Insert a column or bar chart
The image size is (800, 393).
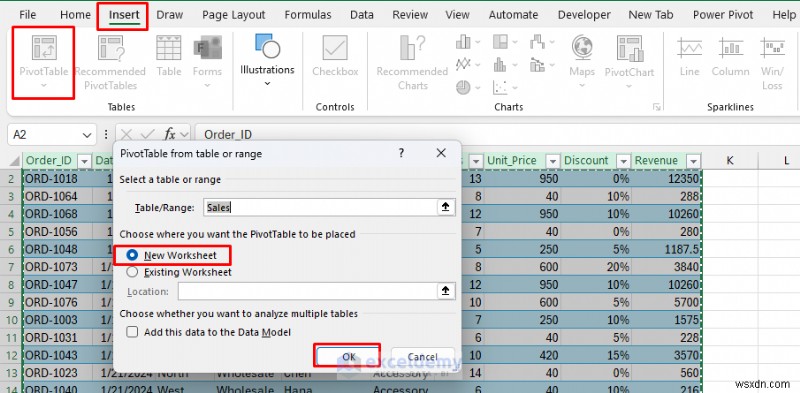click(463, 41)
